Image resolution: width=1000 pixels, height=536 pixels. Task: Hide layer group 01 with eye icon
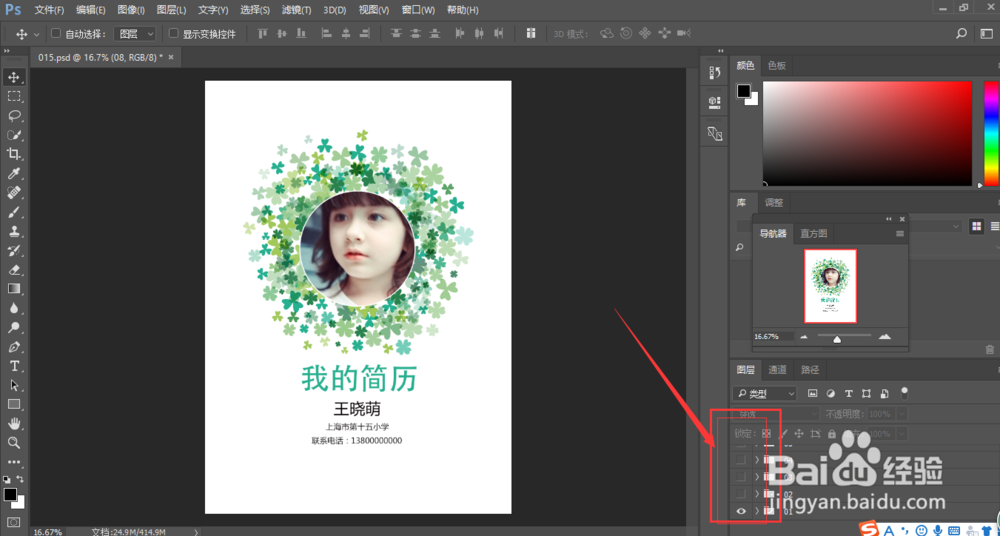click(x=740, y=511)
